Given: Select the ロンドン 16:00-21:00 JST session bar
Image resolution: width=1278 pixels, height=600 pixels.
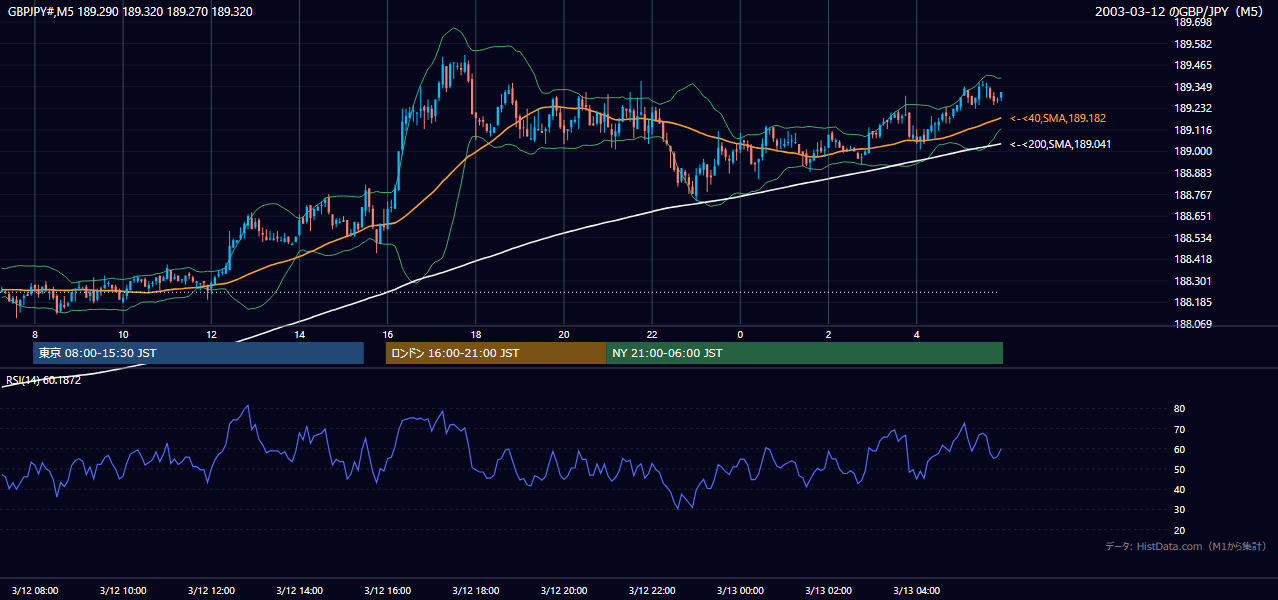Looking at the screenshot, I should tap(495, 353).
